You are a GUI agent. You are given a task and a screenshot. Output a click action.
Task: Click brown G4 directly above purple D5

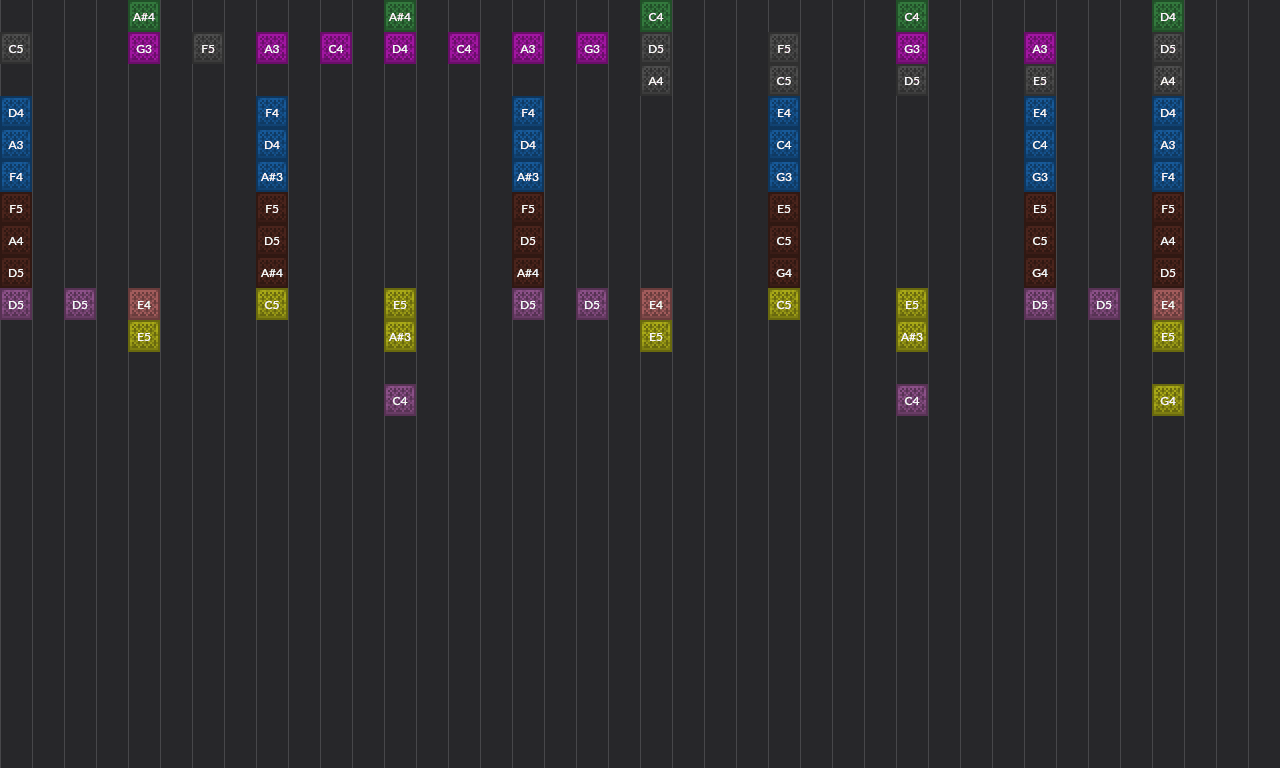pos(1040,272)
